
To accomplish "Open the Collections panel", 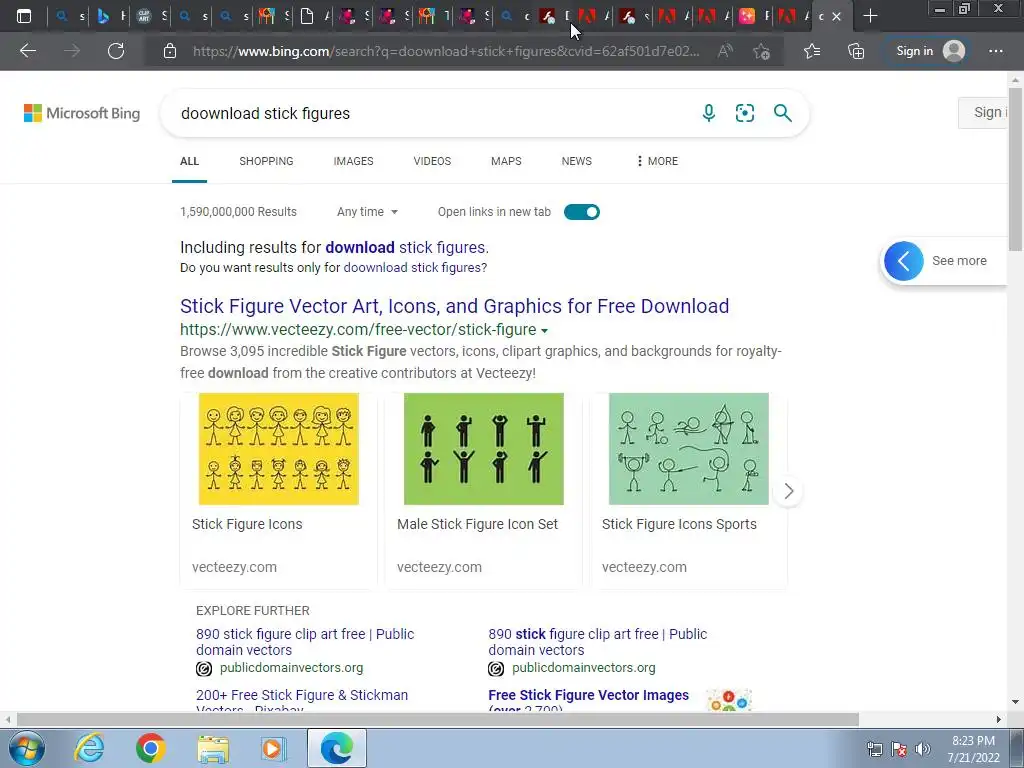I will (856, 51).
